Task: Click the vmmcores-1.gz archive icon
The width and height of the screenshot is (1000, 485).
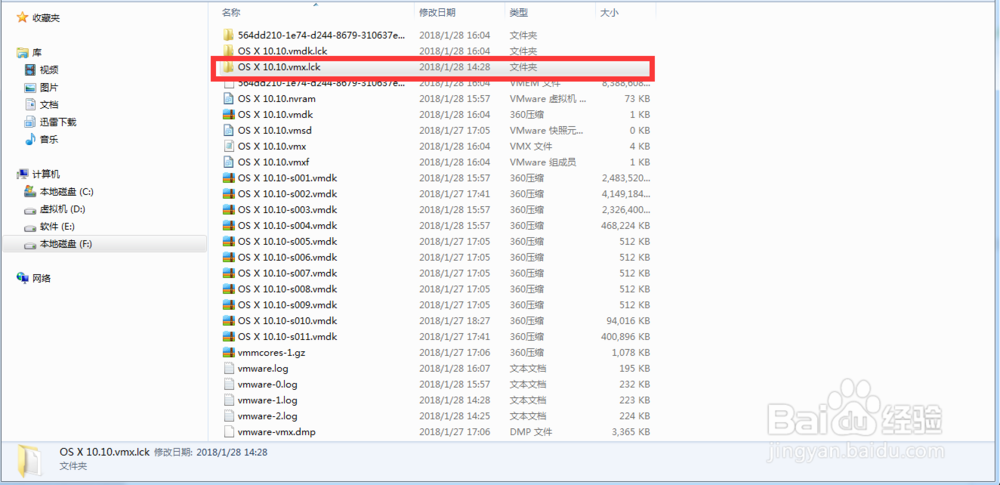Action: click(228, 352)
